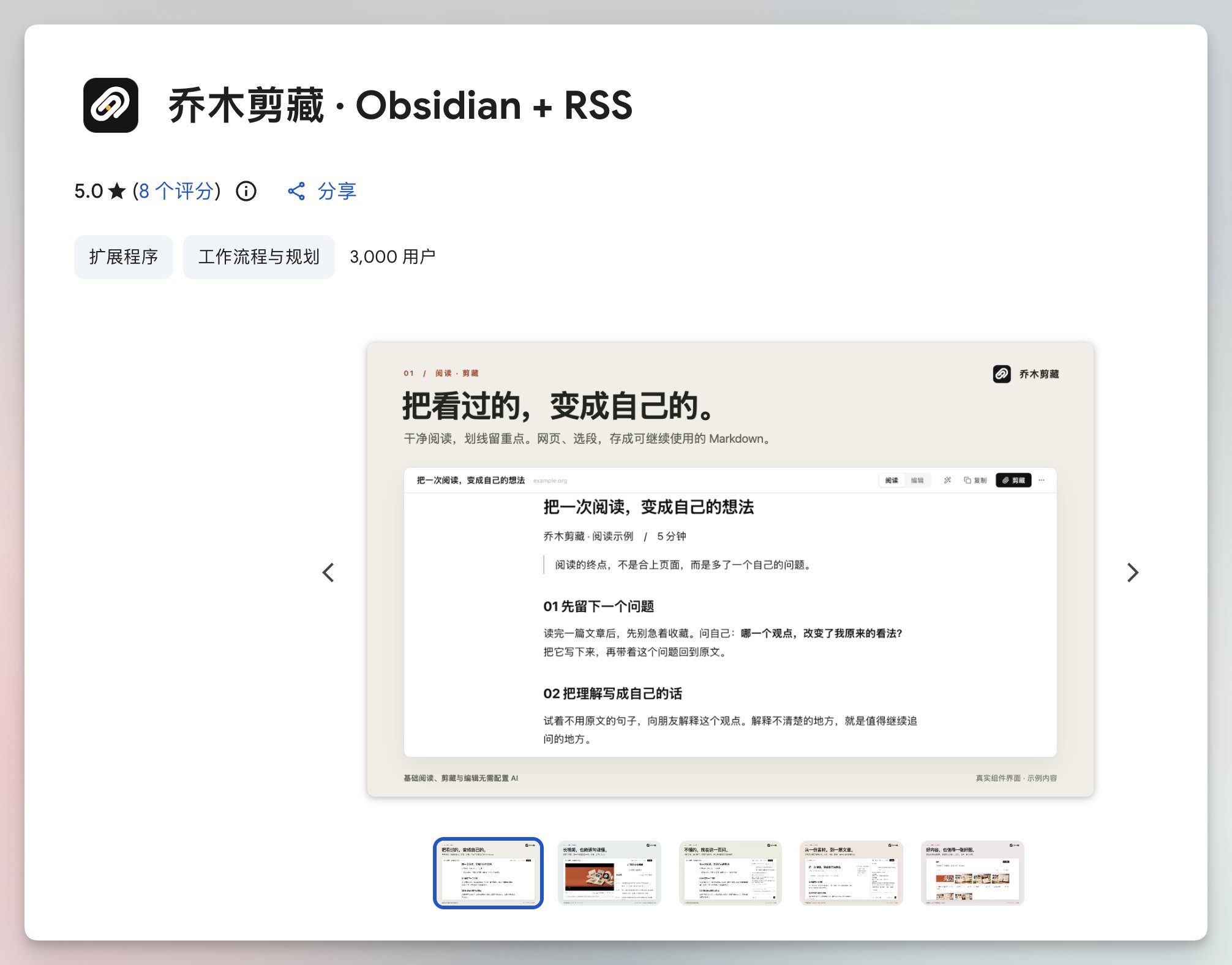Open the 扩展程序 category chip
Image resolution: width=1232 pixels, height=965 pixels.
124,257
